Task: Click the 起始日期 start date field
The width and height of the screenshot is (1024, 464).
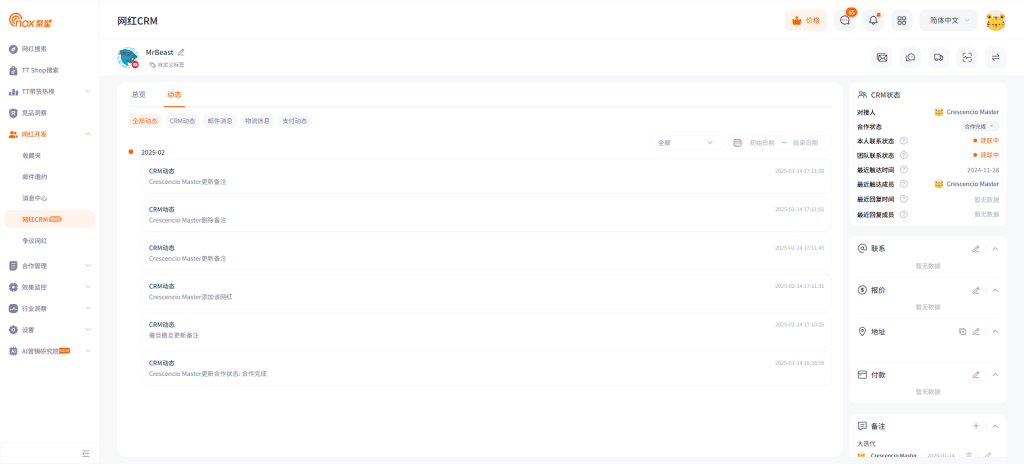Action: click(762, 143)
